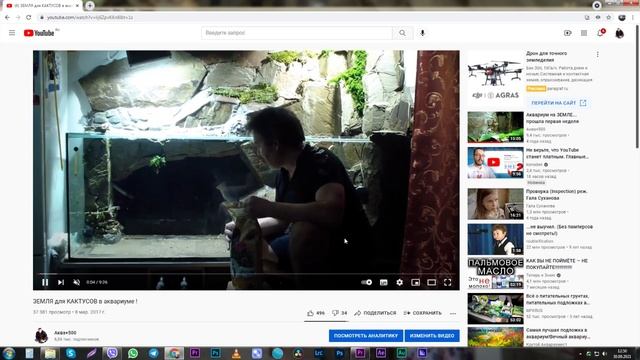
Task: Open a new browser tab
Action: pos(90,6)
